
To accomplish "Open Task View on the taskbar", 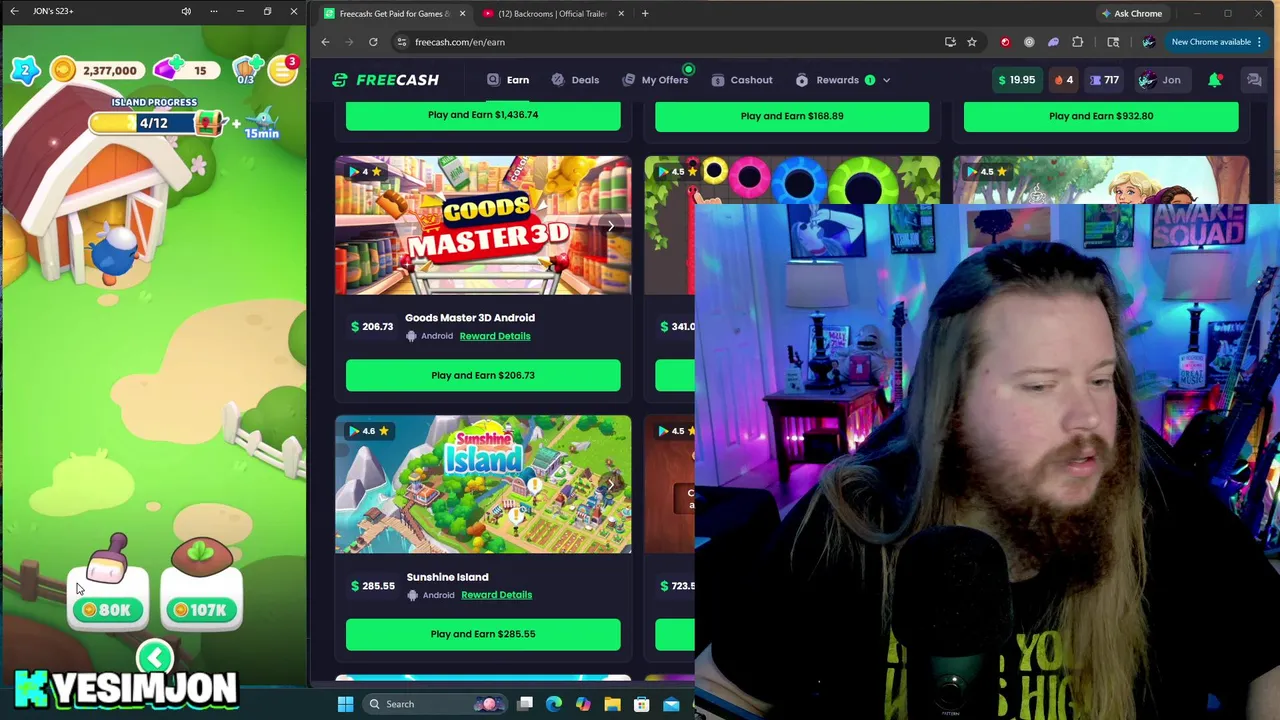I will 525,704.
